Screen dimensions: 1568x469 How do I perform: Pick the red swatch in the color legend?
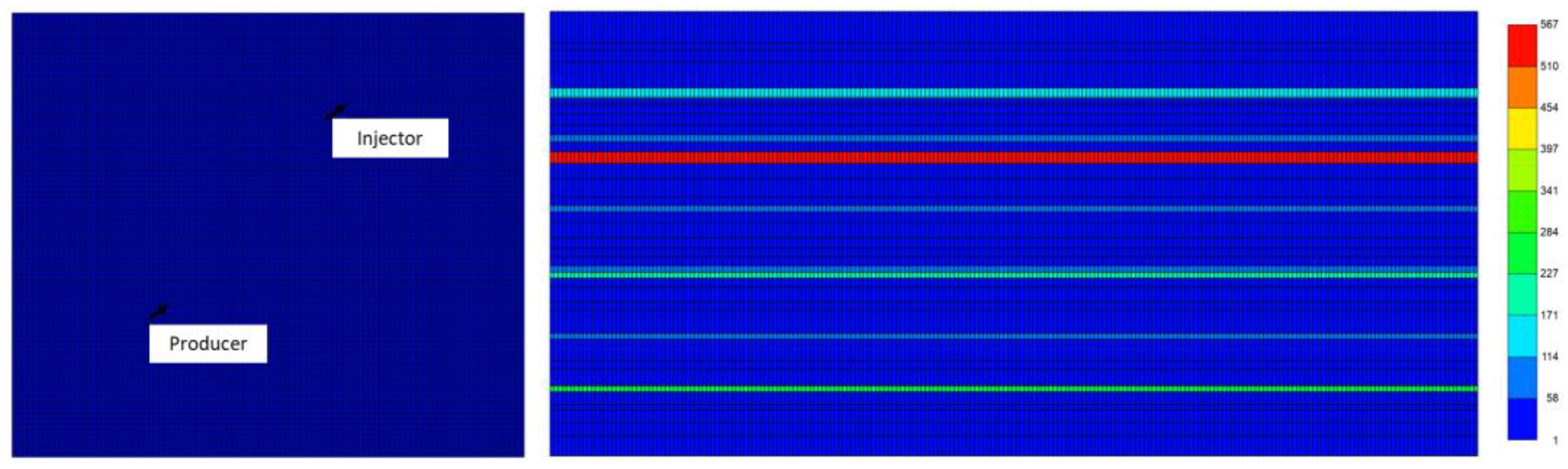[x=1522, y=45]
